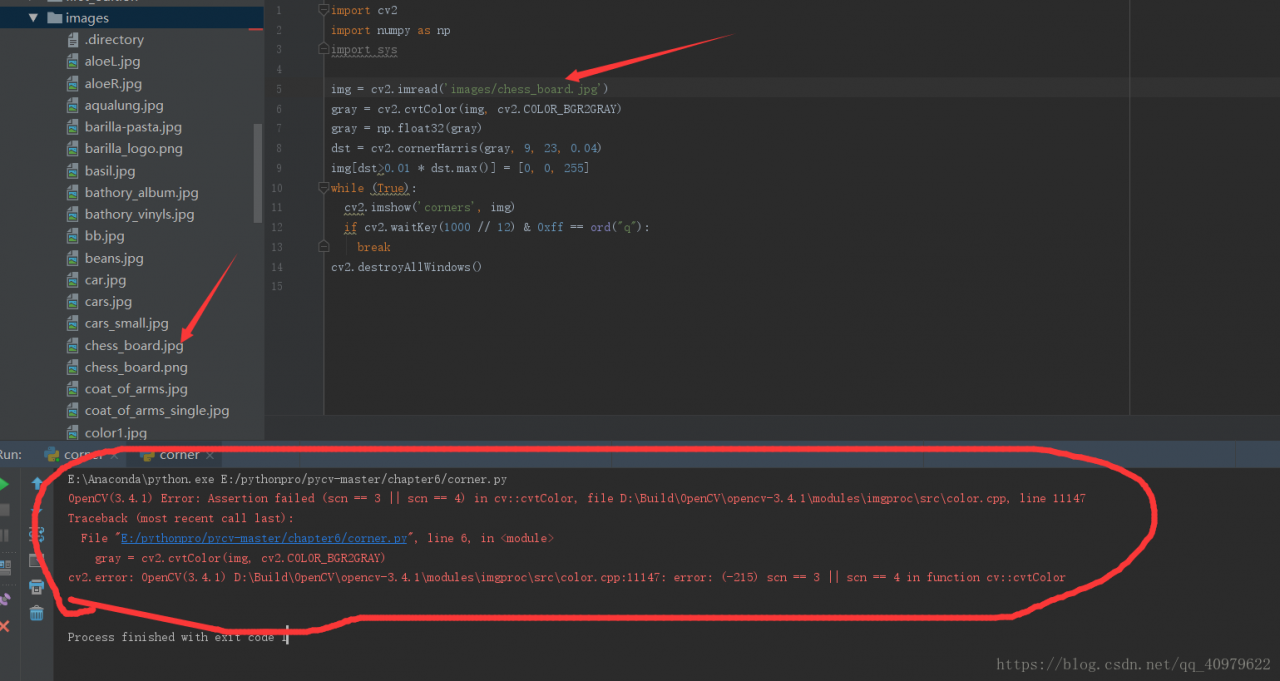Select cars.jpg in project tree
The image size is (1280, 681).
tap(108, 301)
